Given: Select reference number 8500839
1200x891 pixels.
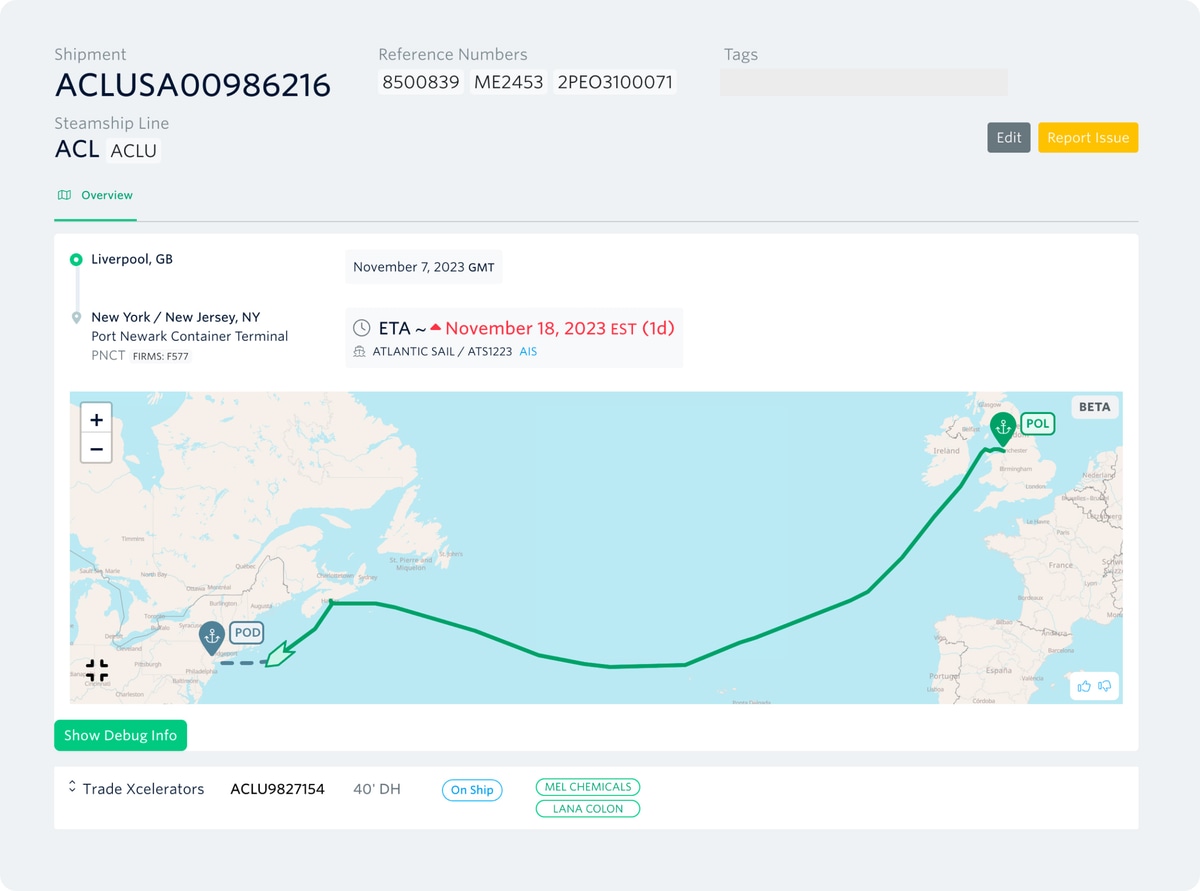Looking at the screenshot, I should pos(420,82).
